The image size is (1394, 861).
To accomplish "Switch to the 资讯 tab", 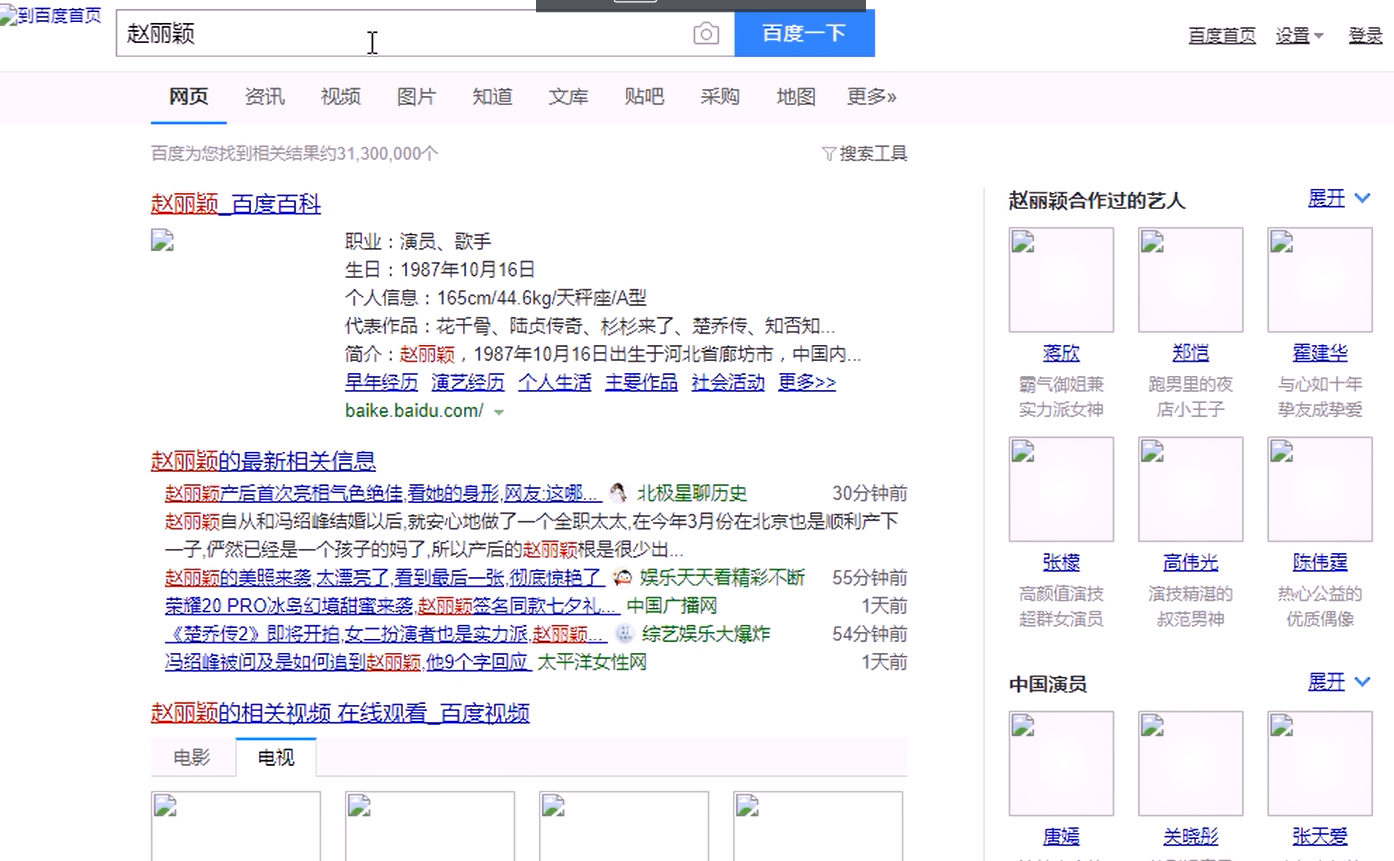I will [x=264, y=97].
